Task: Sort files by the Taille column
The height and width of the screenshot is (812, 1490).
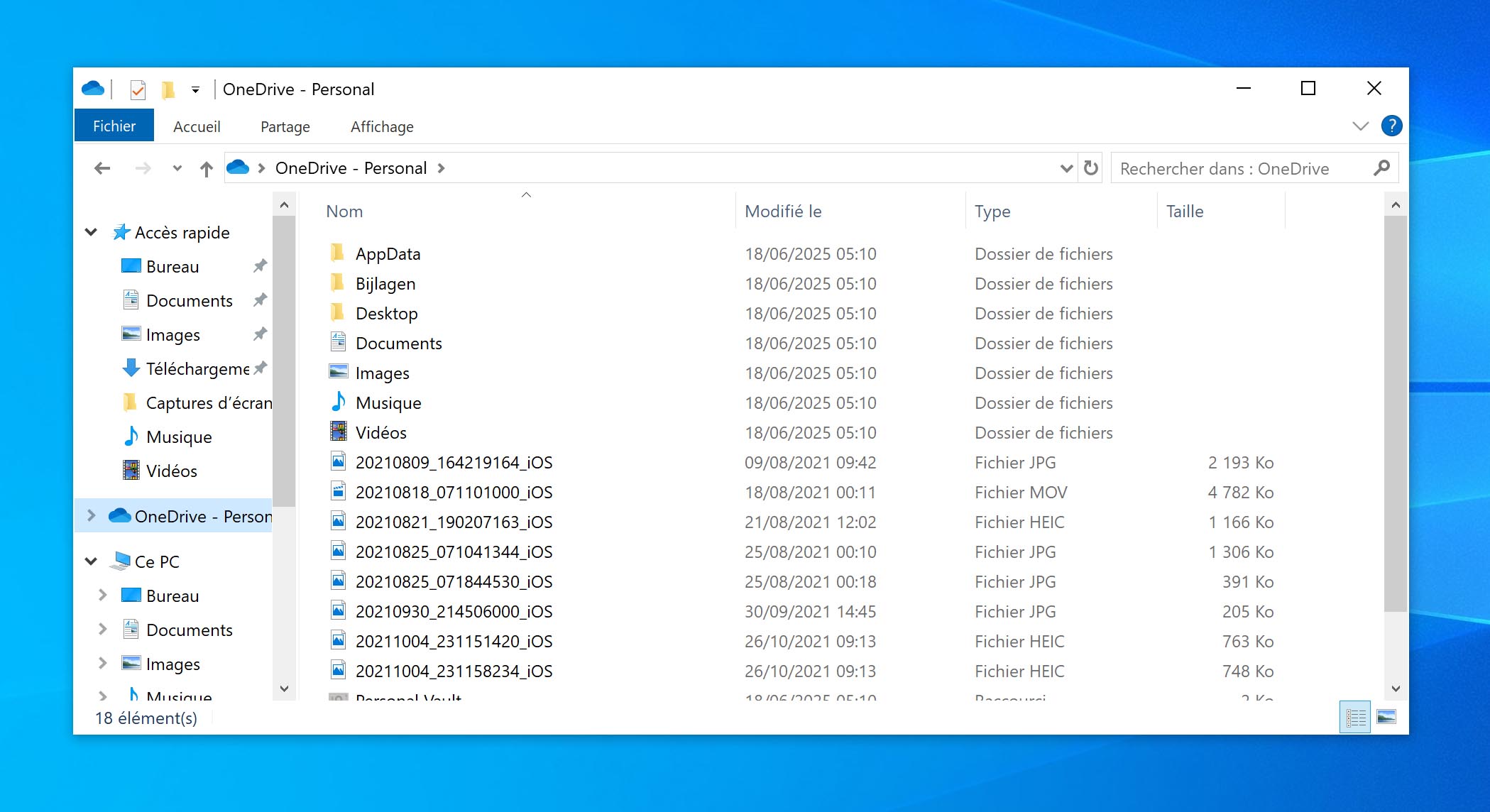Action: click(1185, 212)
